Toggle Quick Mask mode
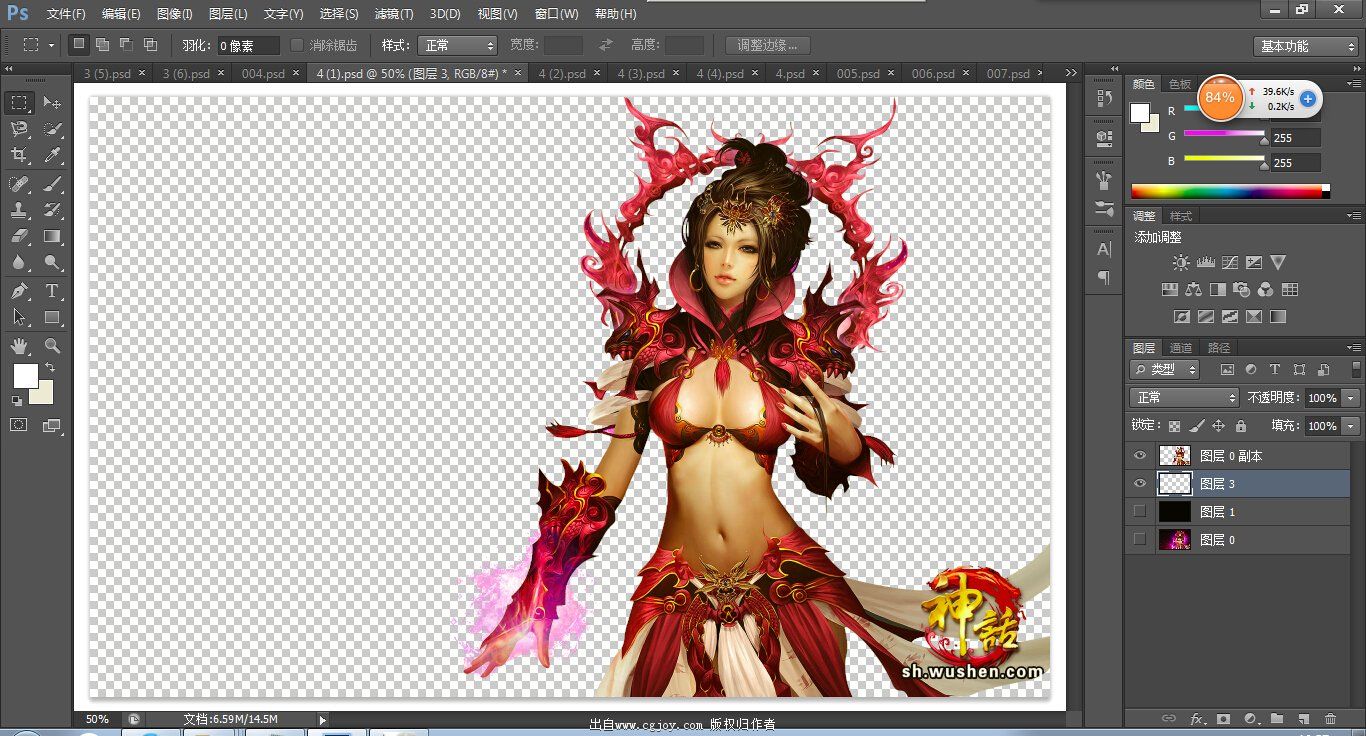This screenshot has width=1366, height=736. point(19,425)
